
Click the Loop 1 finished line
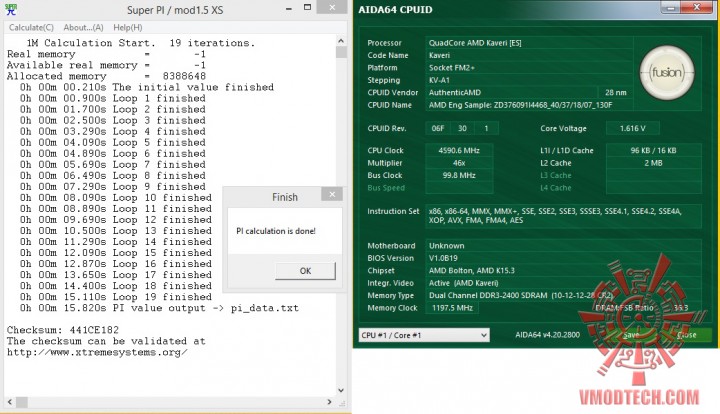click(112, 99)
